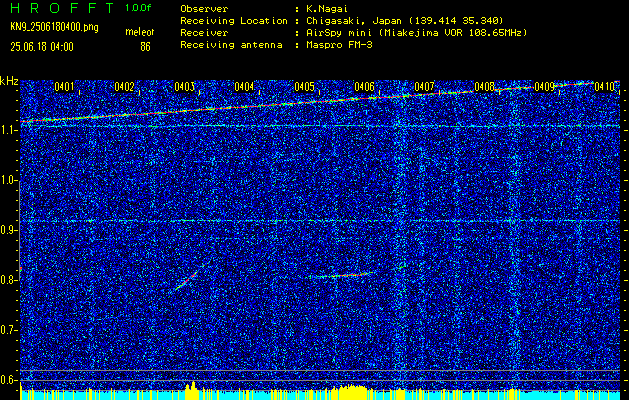Click the 0.7 kHz axis label
The width and height of the screenshot is (629, 400).
point(8,330)
